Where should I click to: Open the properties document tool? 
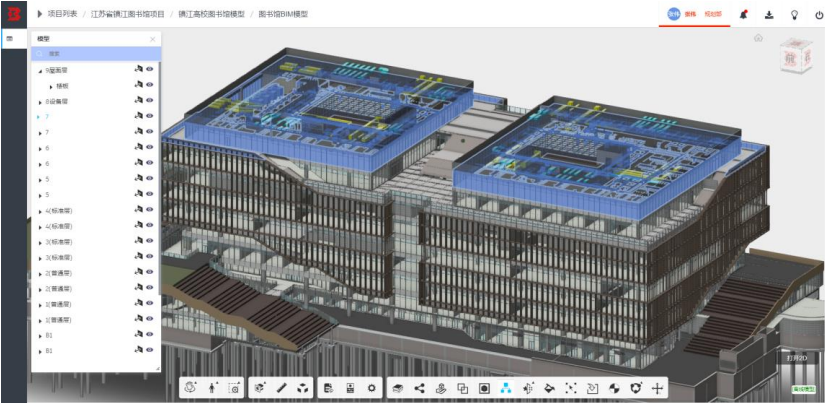pyautogui.click(x=328, y=388)
